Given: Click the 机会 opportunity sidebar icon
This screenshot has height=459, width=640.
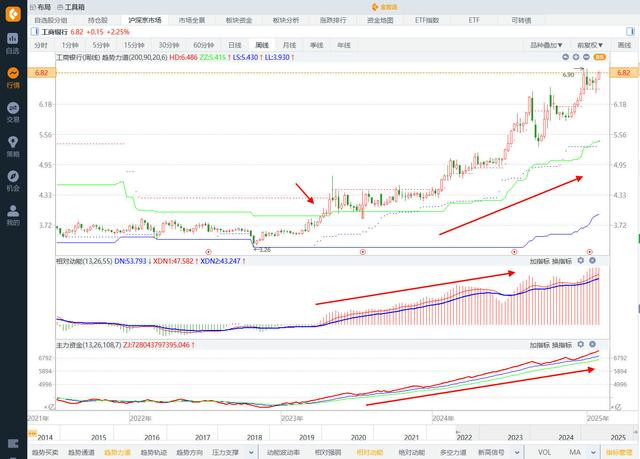Looking at the screenshot, I should pyautogui.click(x=12, y=181).
